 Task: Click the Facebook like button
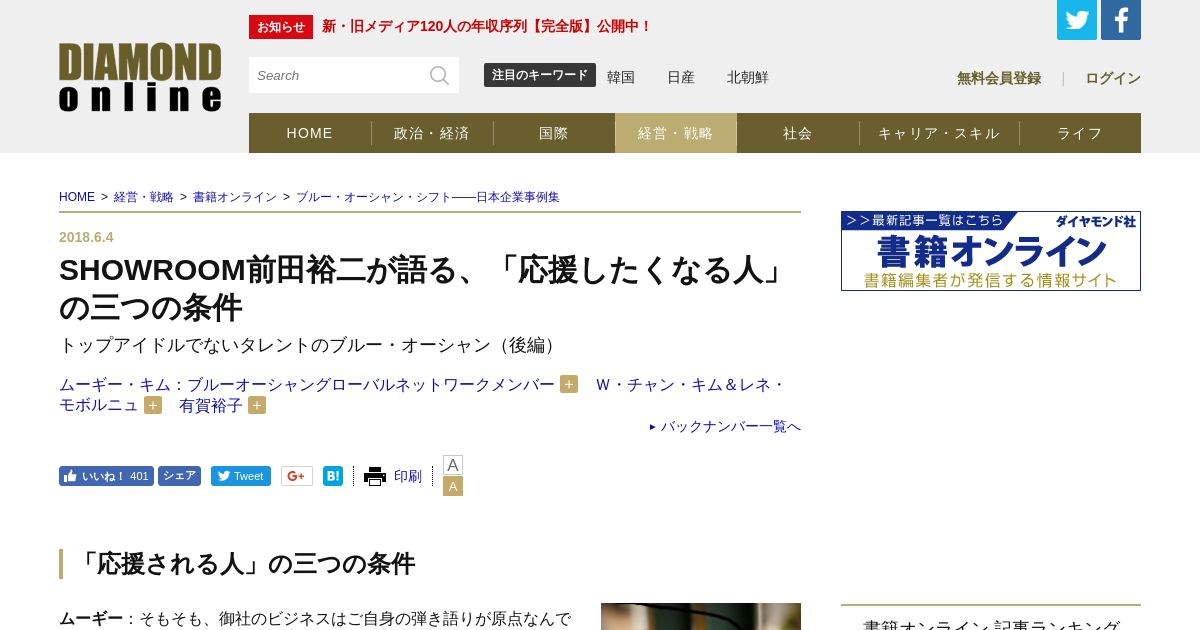click(106, 476)
